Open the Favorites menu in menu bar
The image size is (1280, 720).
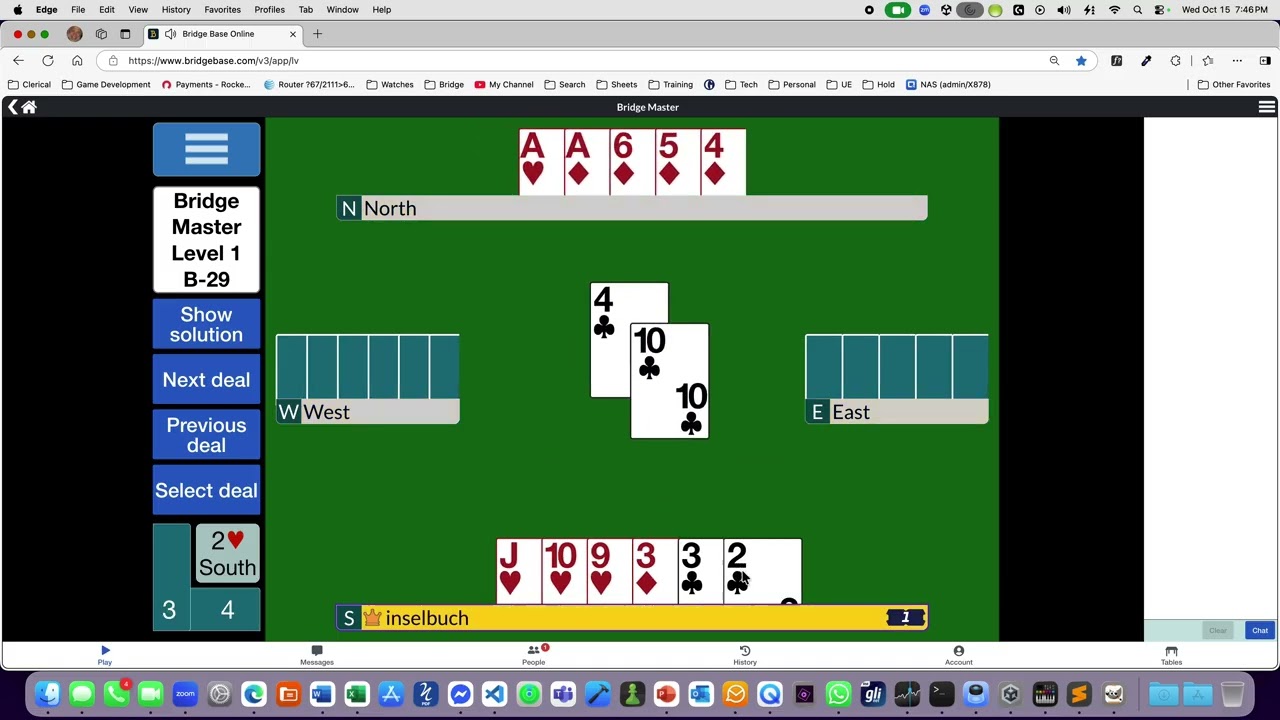(222, 10)
